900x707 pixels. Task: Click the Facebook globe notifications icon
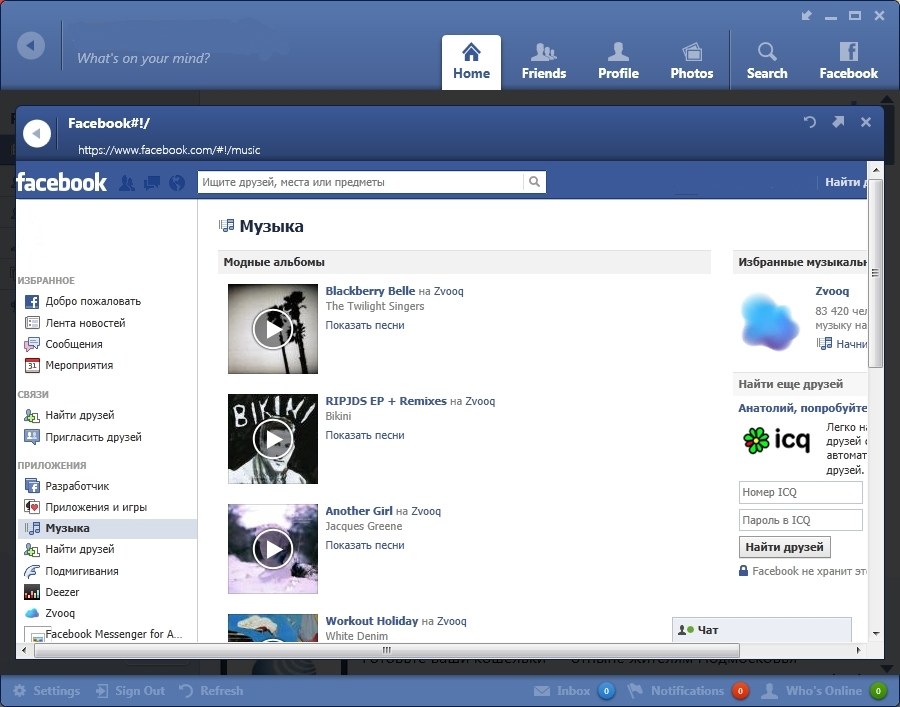coord(178,182)
